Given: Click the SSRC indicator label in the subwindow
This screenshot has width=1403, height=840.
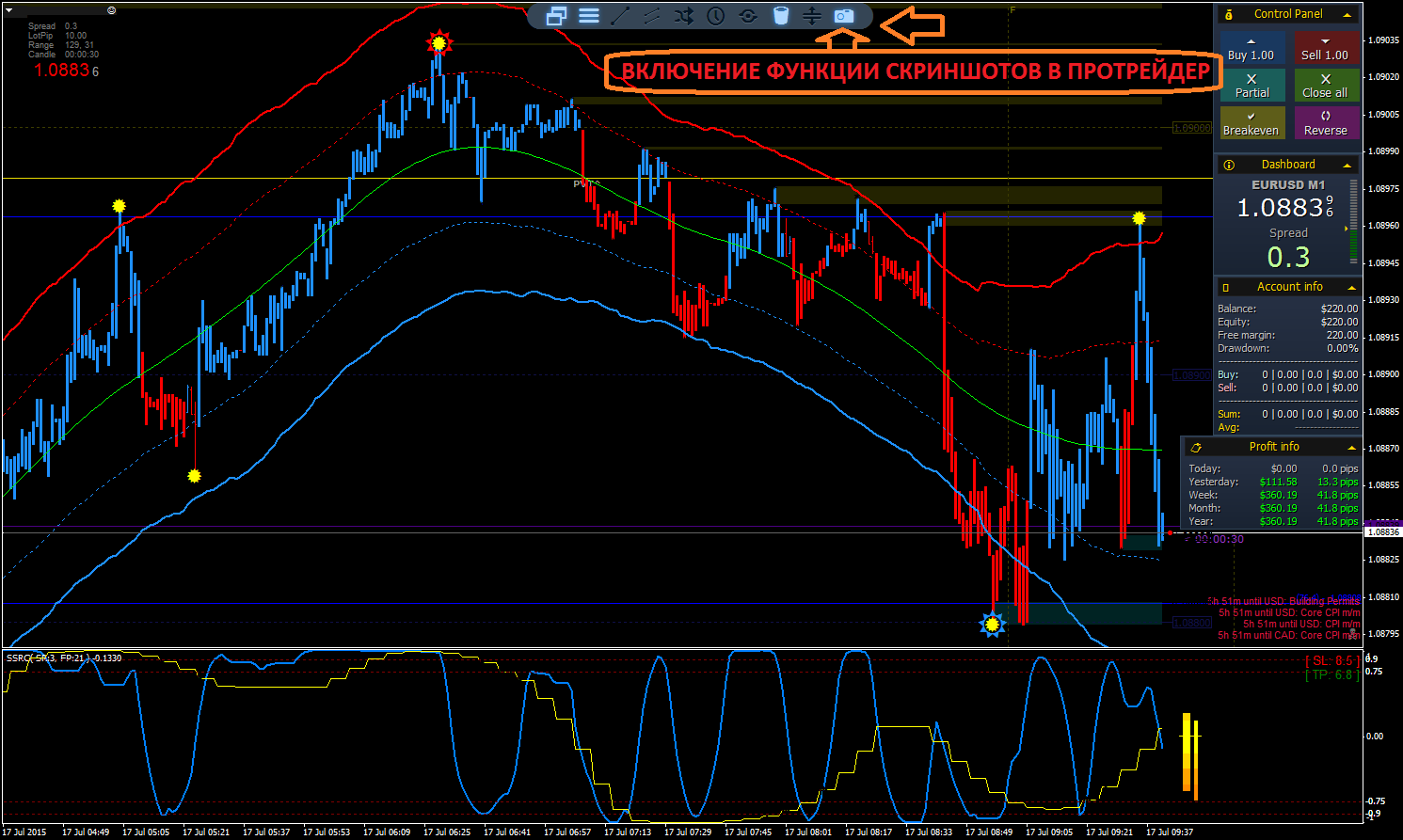Looking at the screenshot, I should pyautogui.click(x=64, y=658).
